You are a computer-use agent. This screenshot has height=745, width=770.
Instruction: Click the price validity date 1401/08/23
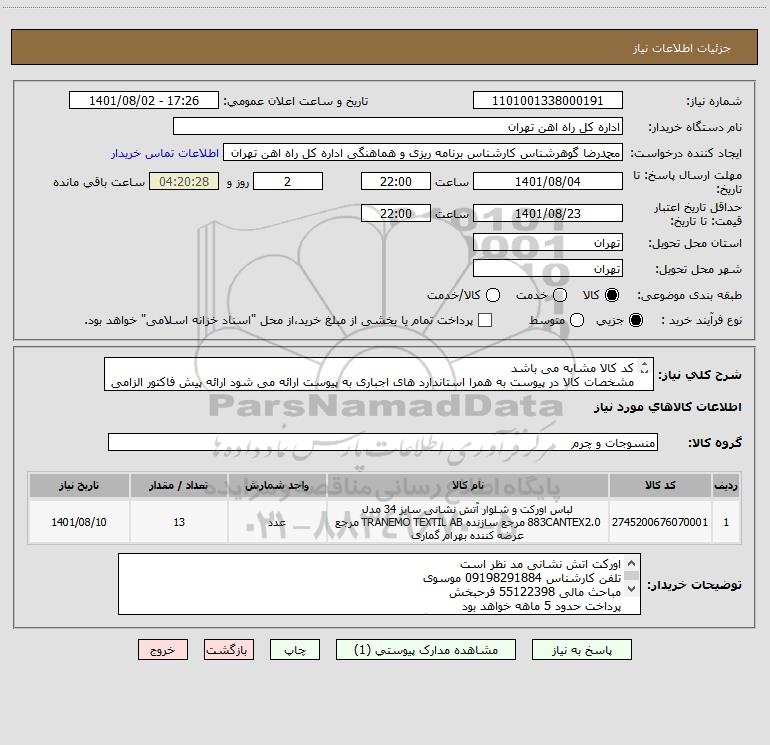[548, 213]
